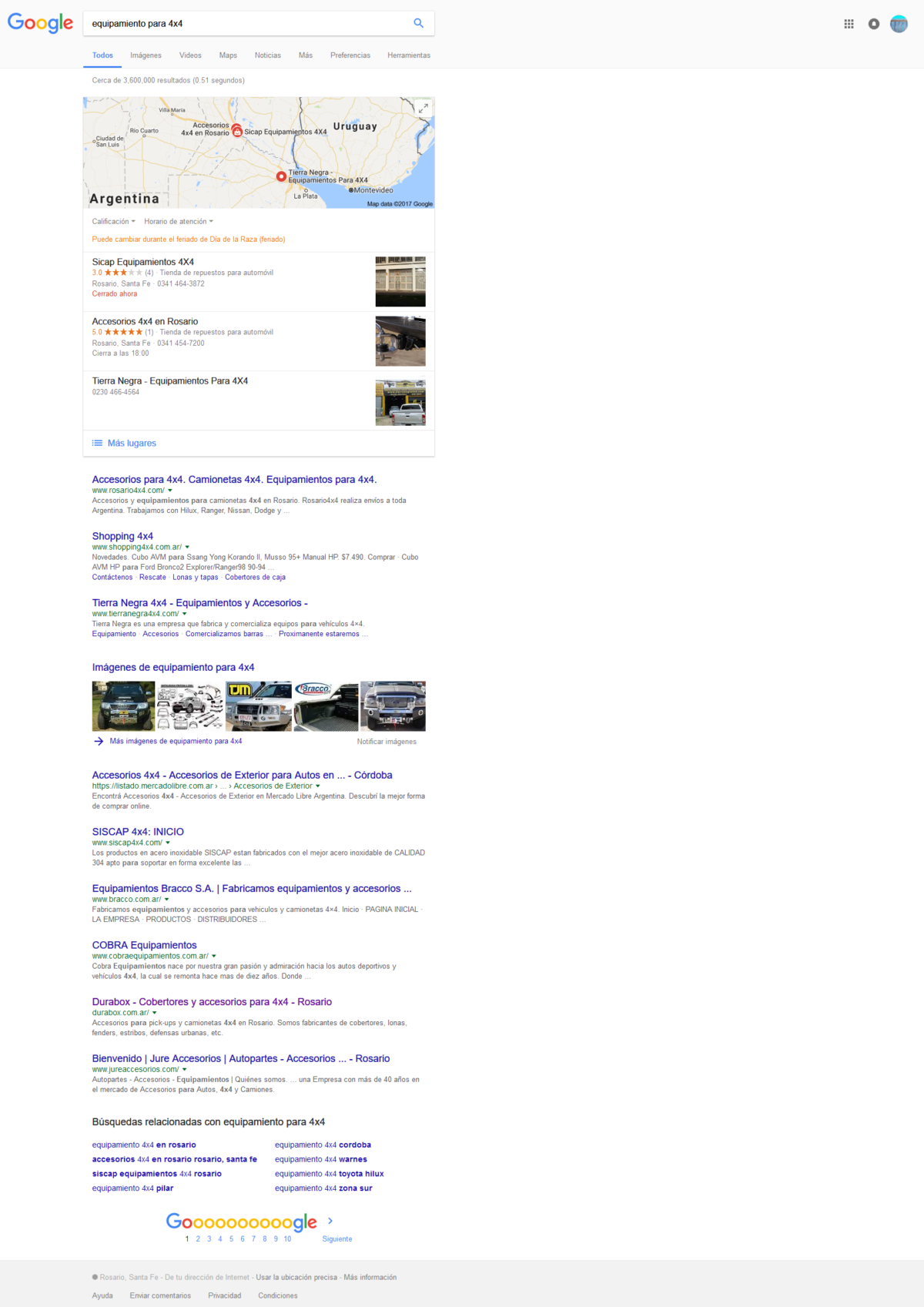The width and height of the screenshot is (924, 1307).
Task: Click the Google logo
Action: point(40,23)
